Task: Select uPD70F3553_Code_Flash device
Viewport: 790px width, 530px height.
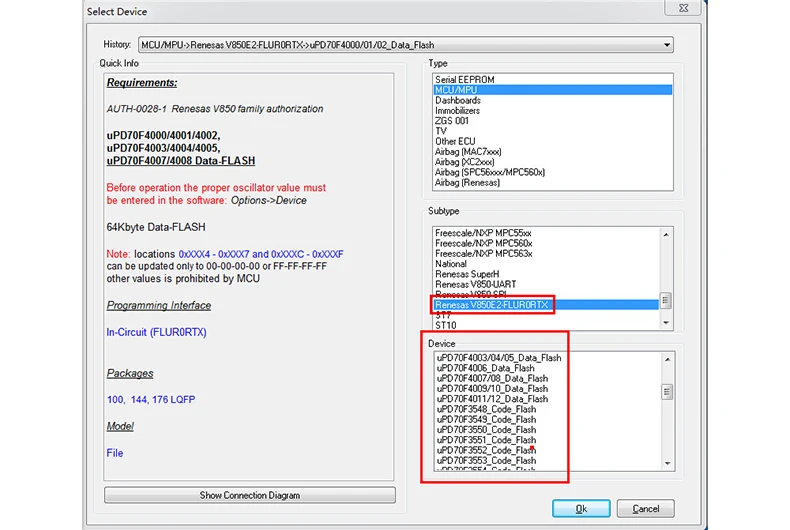Action: tap(548, 461)
